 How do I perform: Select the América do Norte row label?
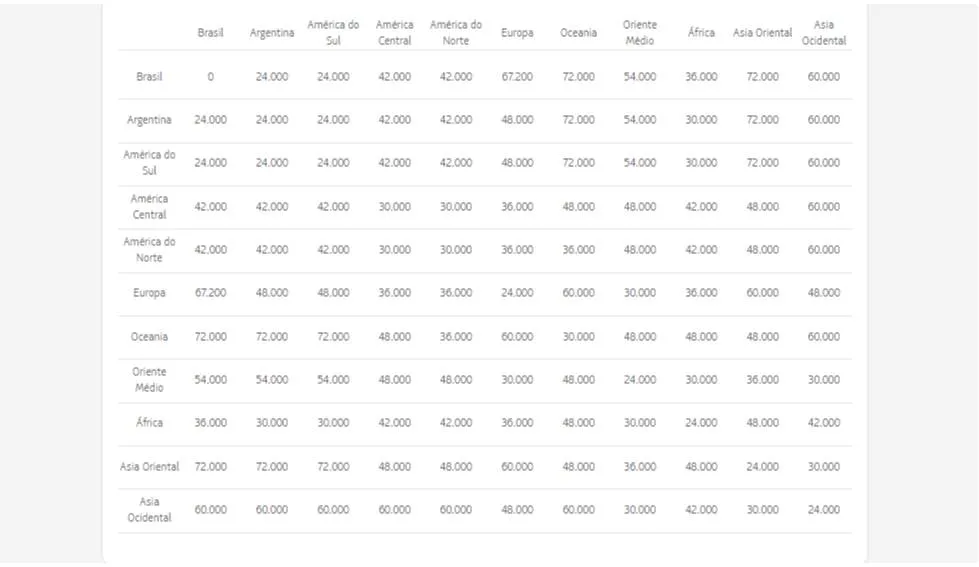(x=149, y=250)
